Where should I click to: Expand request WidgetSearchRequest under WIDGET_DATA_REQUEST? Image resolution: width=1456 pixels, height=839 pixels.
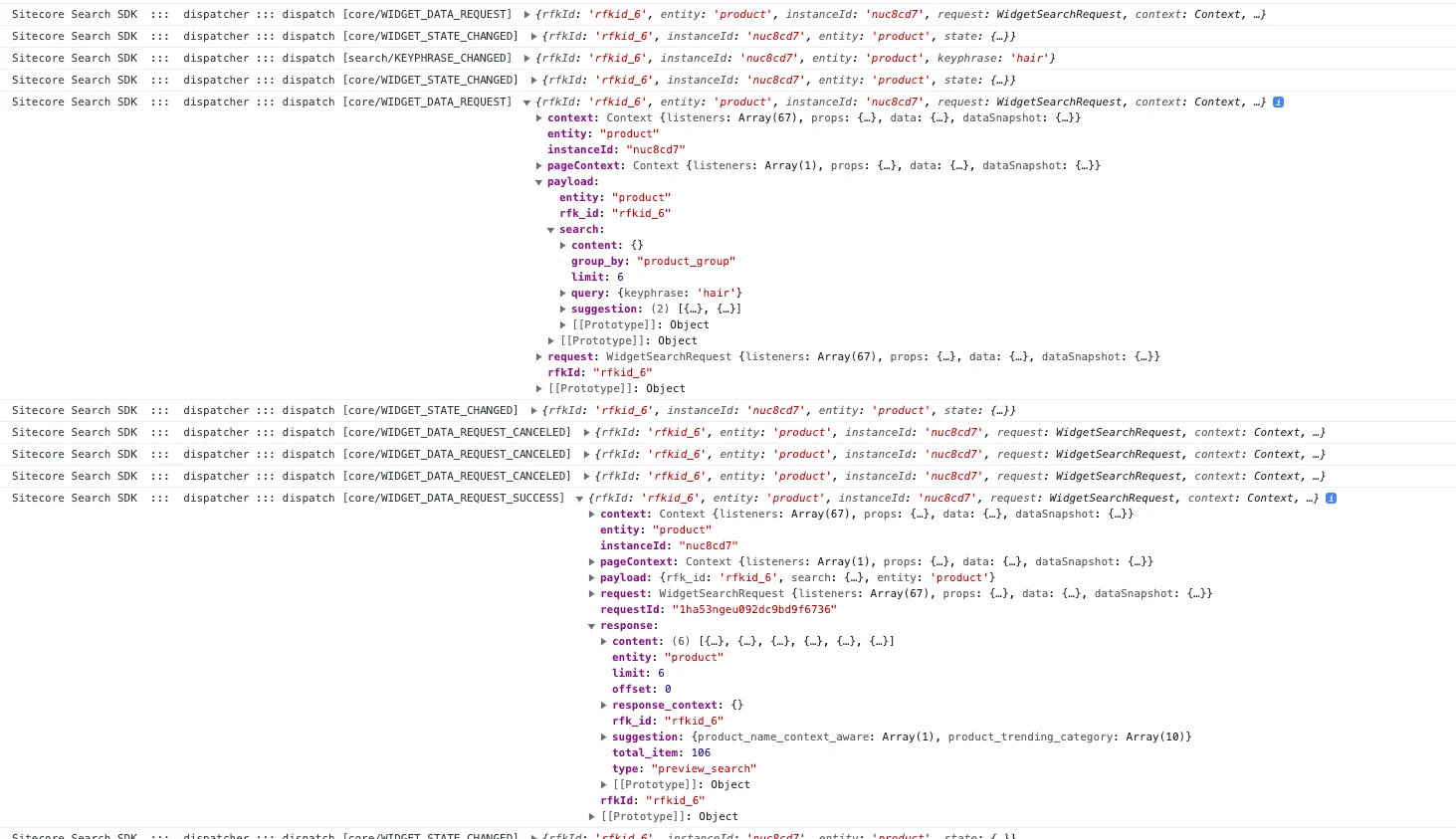coord(539,357)
